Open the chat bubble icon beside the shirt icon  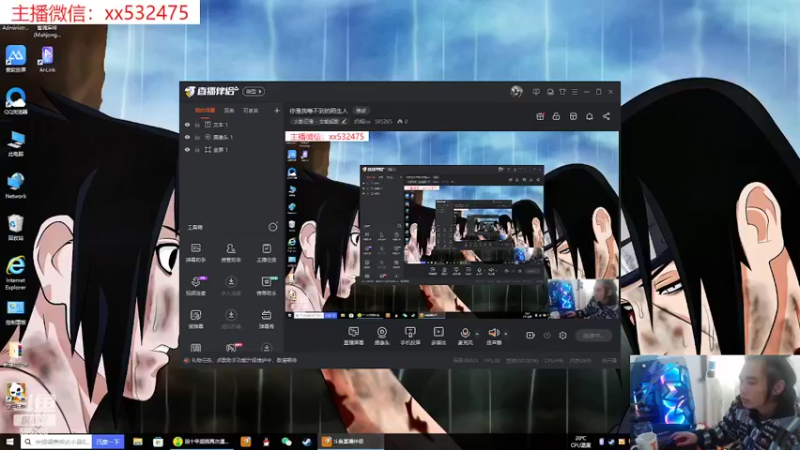550,92
